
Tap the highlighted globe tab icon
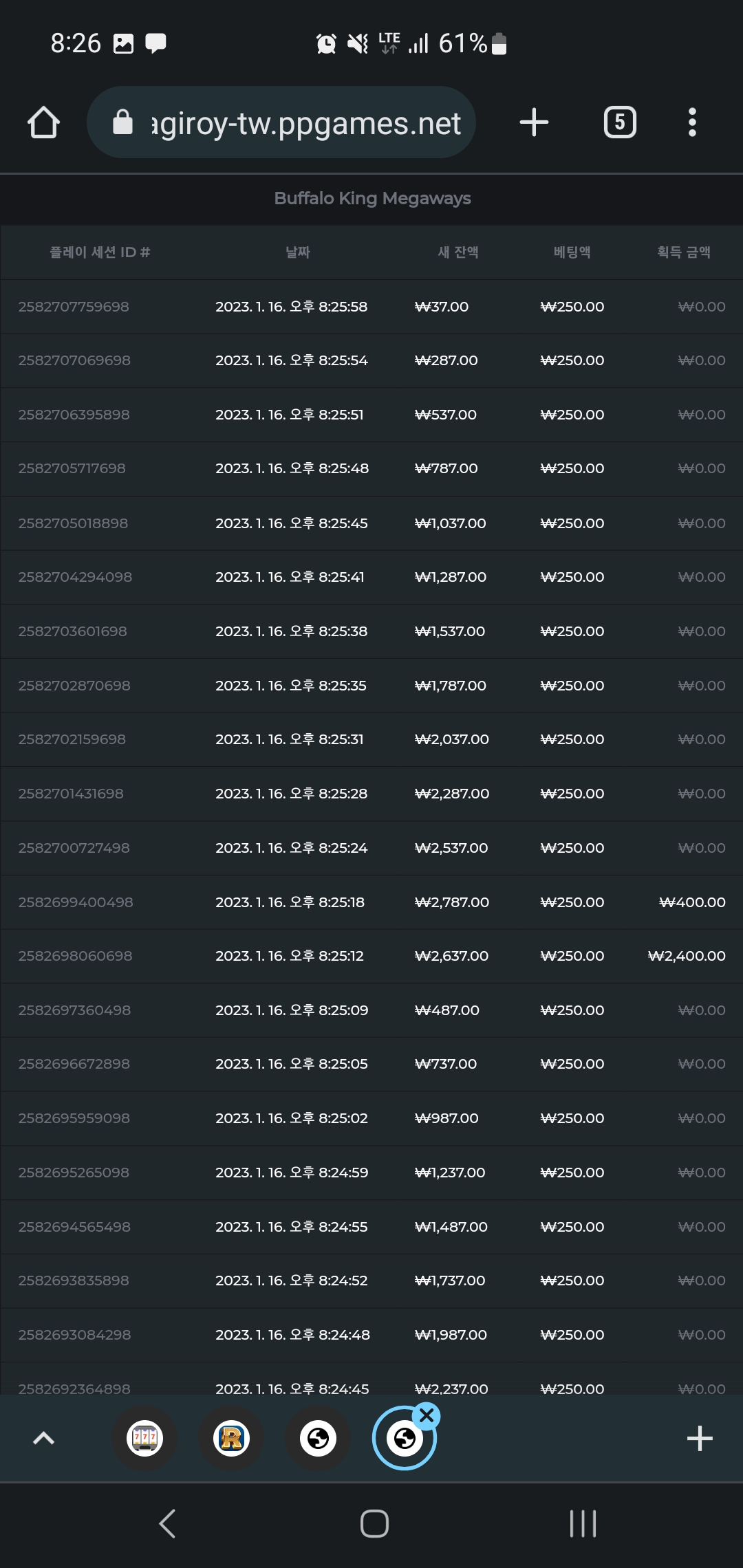[x=405, y=1438]
